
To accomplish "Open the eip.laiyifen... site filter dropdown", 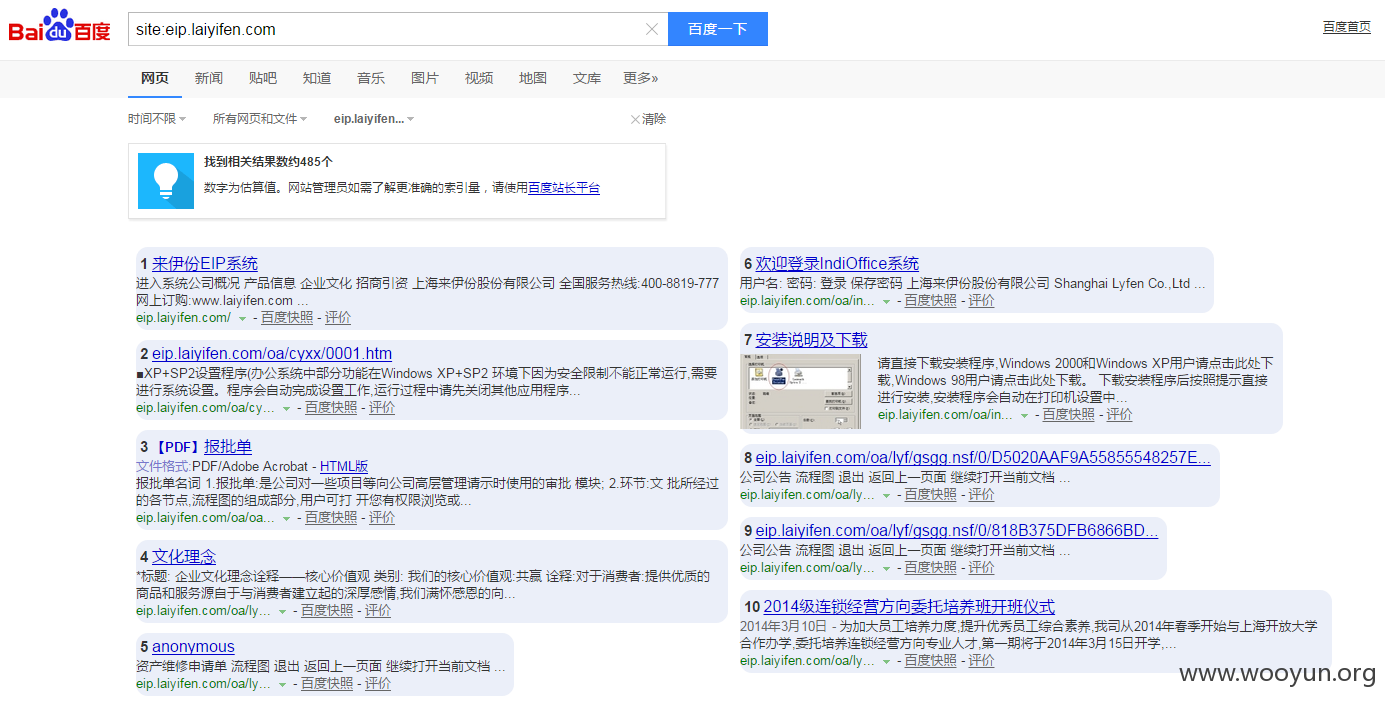I will (374, 119).
